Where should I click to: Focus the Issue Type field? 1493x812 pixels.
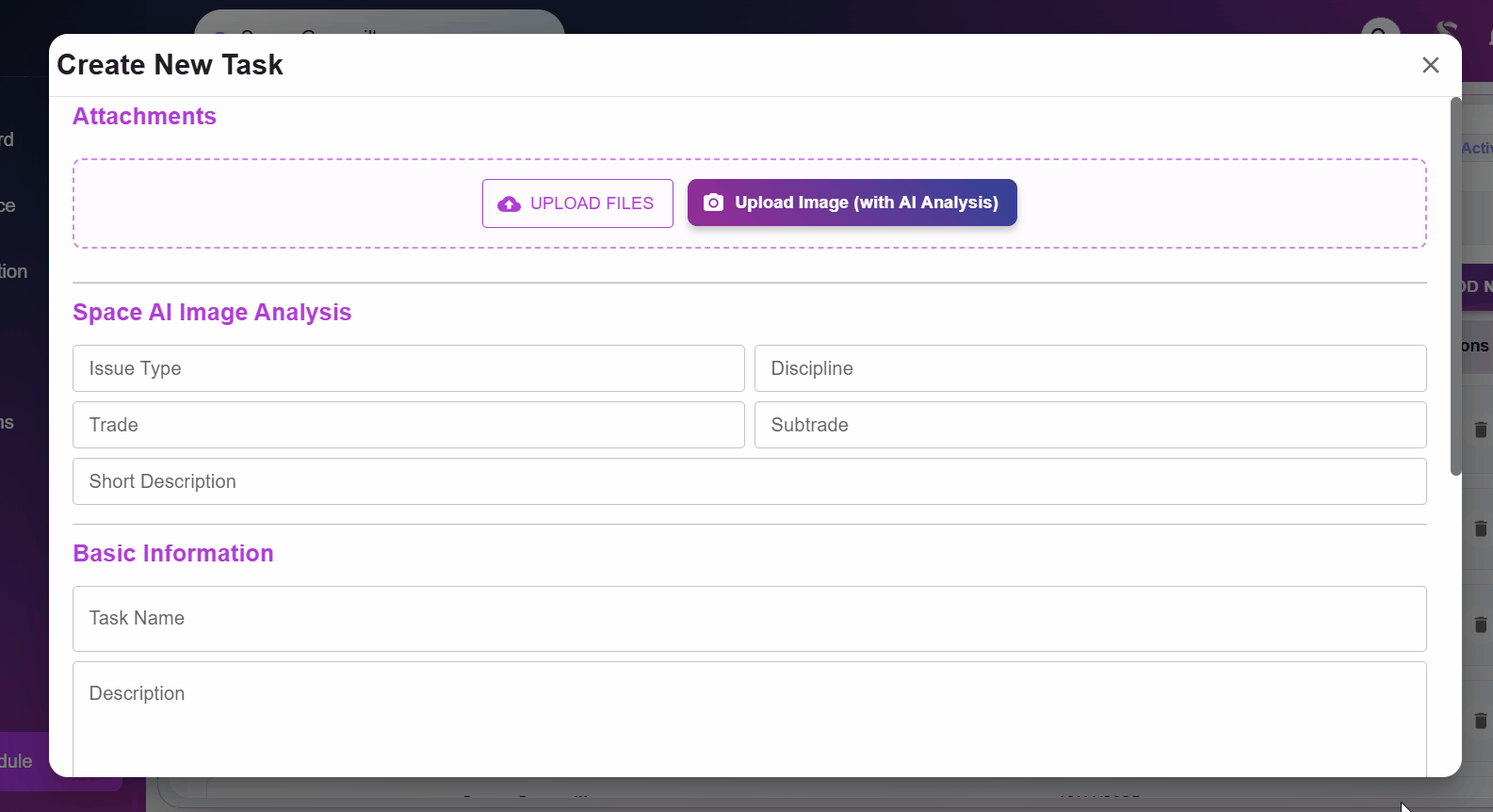coord(408,368)
